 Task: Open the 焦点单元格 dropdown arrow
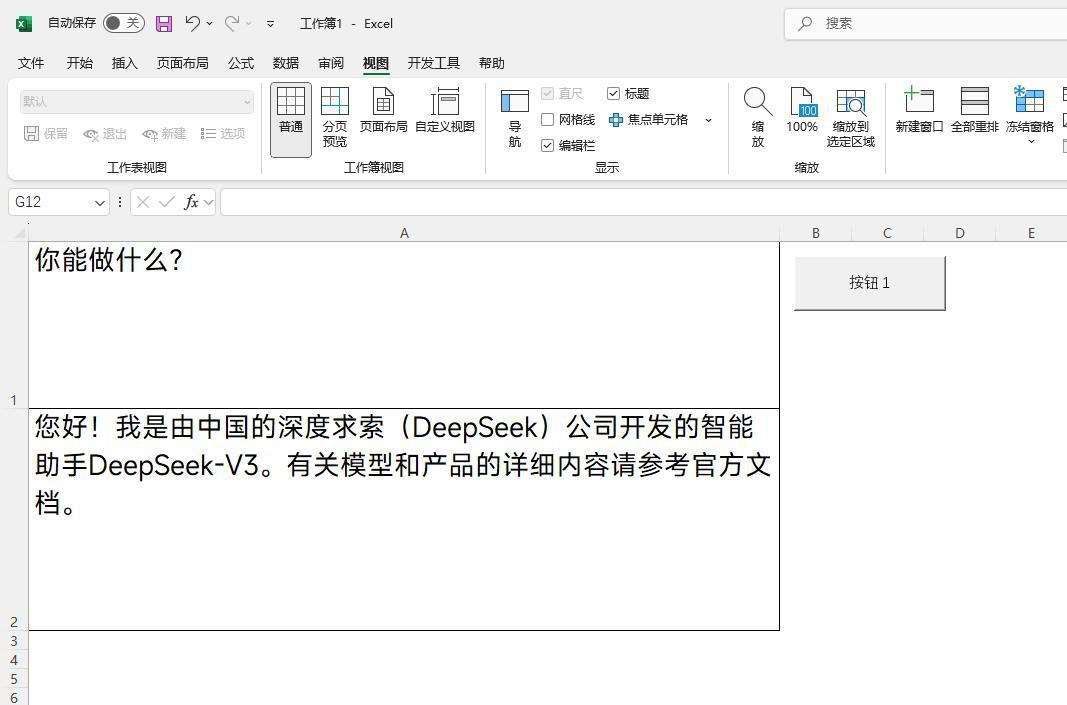707,119
